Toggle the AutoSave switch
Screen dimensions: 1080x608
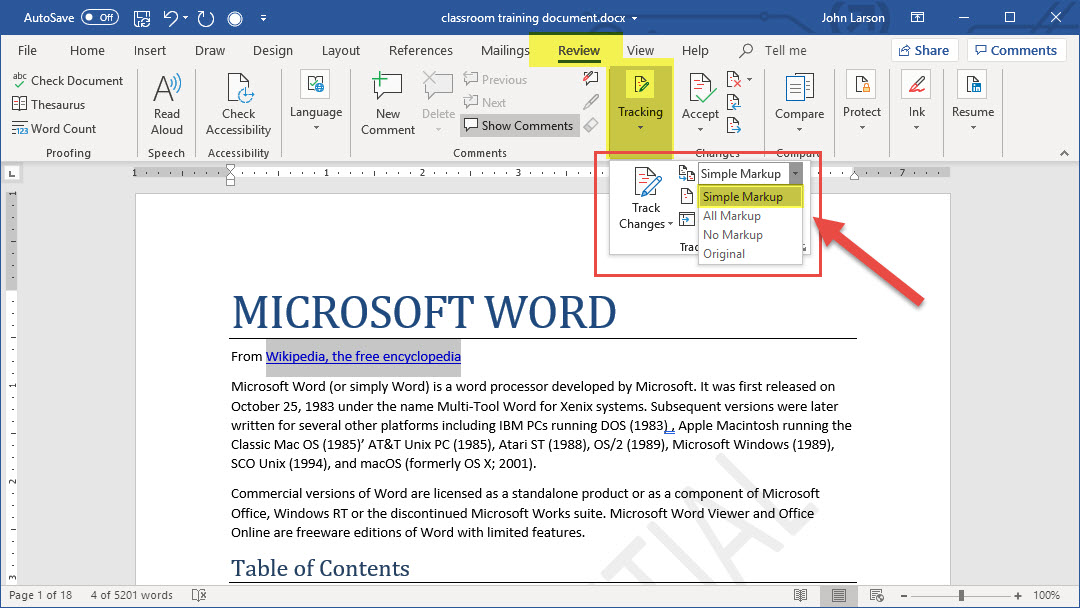click(x=99, y=18)
